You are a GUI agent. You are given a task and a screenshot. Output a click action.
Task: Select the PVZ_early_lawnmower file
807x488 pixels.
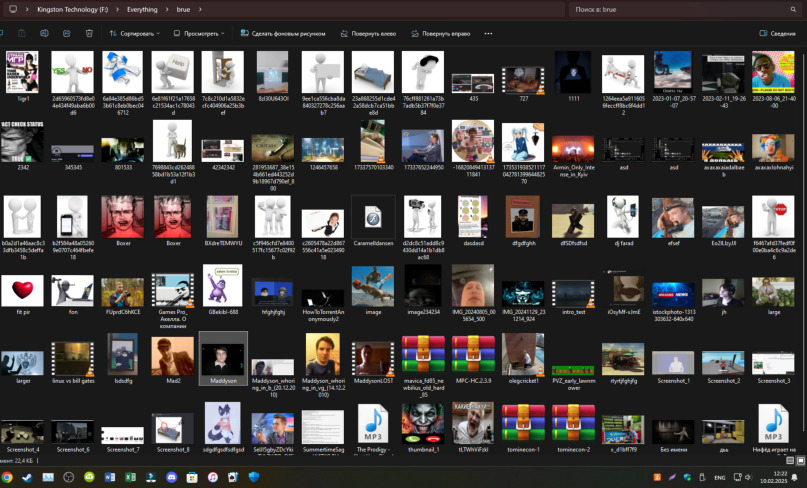tap(573, 377)
